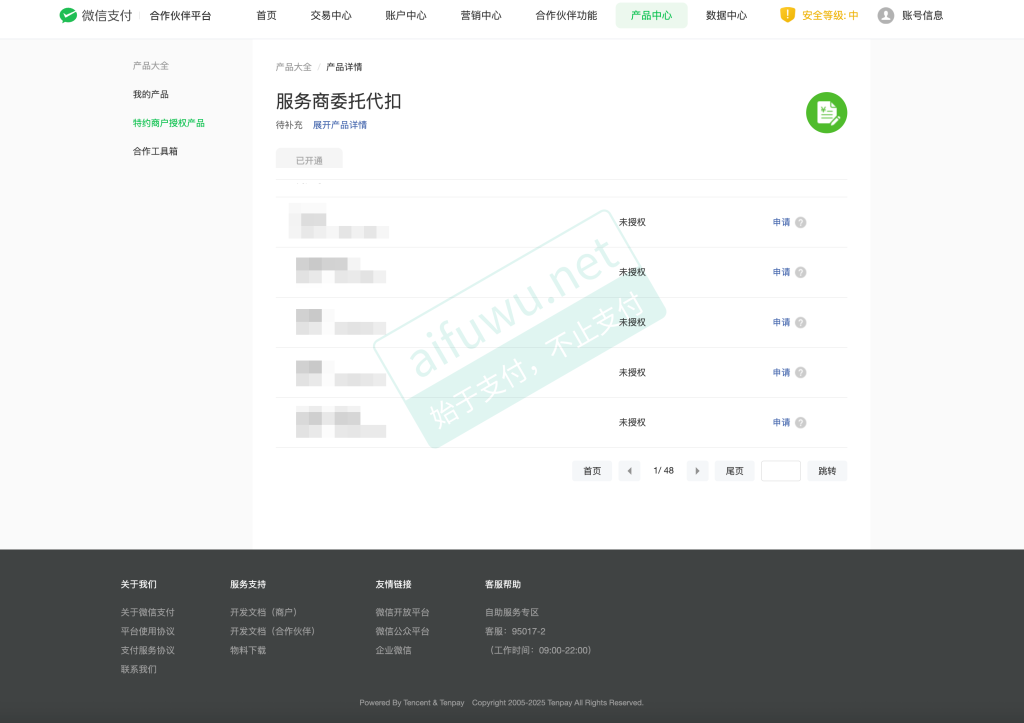
Task: Go to previous page arrow
Action: tap(630, 471)
